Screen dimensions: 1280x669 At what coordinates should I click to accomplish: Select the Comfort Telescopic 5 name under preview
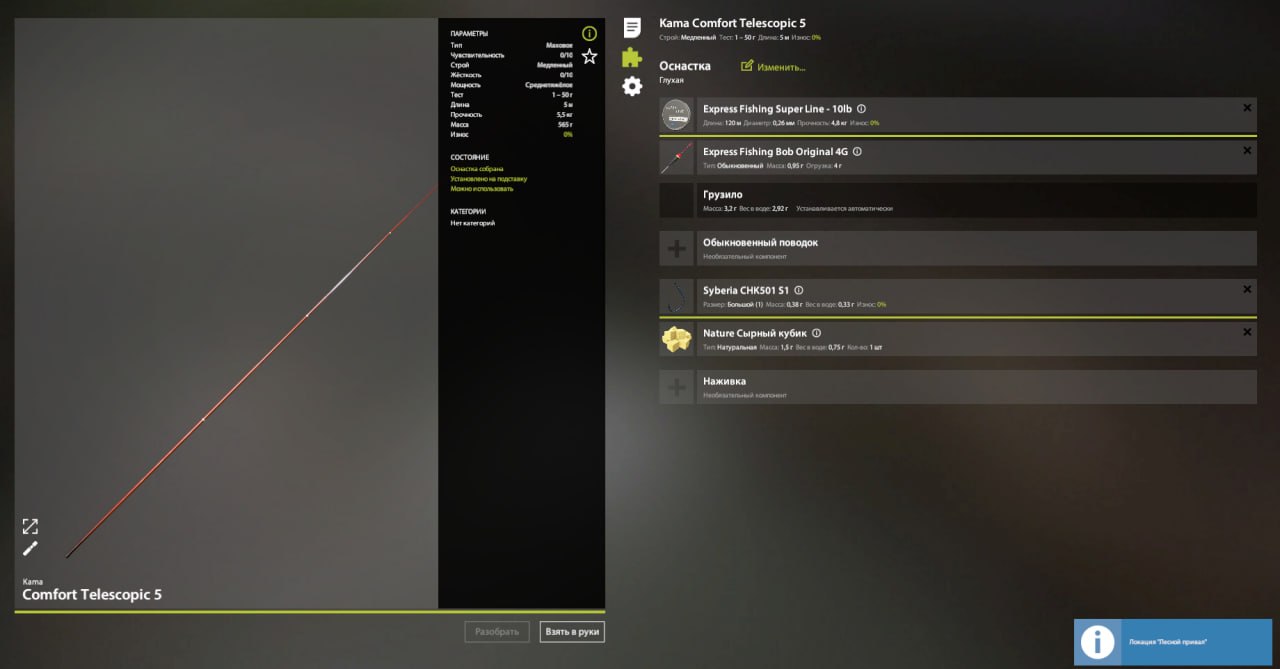(92, 595)
